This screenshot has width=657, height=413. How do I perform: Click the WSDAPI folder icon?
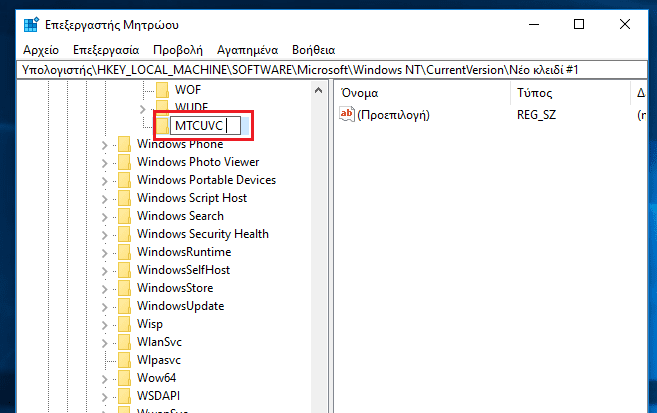[124, 396]
